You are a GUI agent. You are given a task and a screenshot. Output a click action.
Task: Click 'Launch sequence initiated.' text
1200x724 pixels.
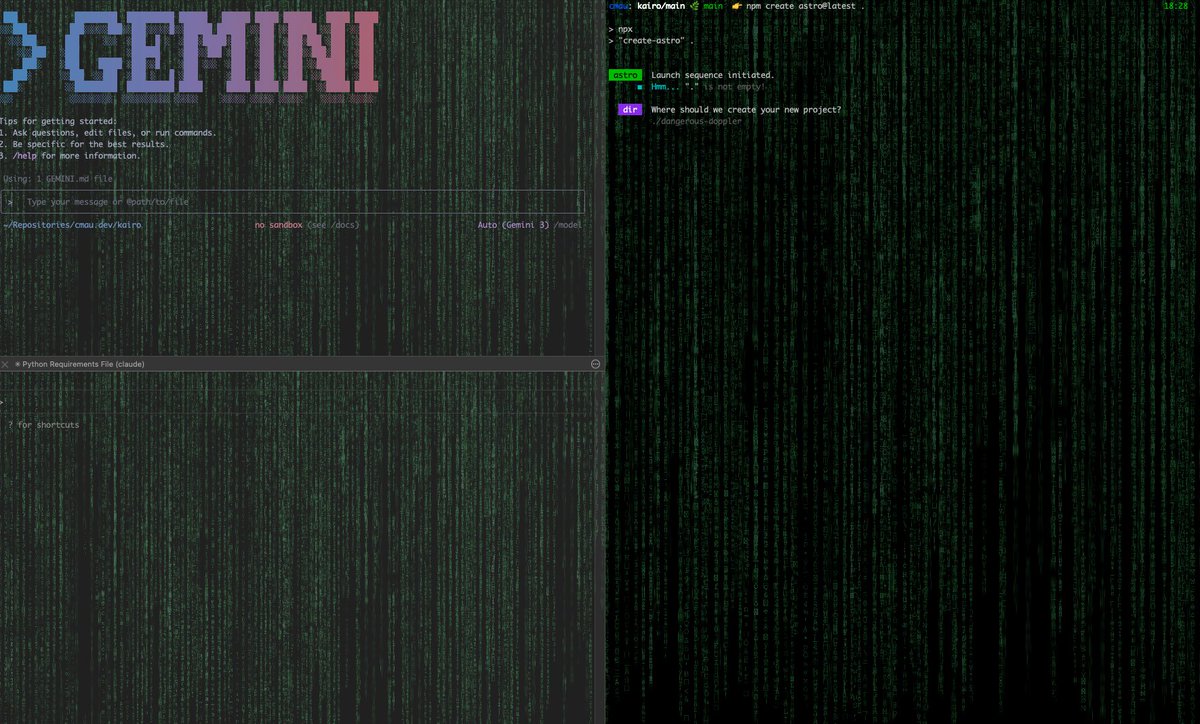pos(712,75)
